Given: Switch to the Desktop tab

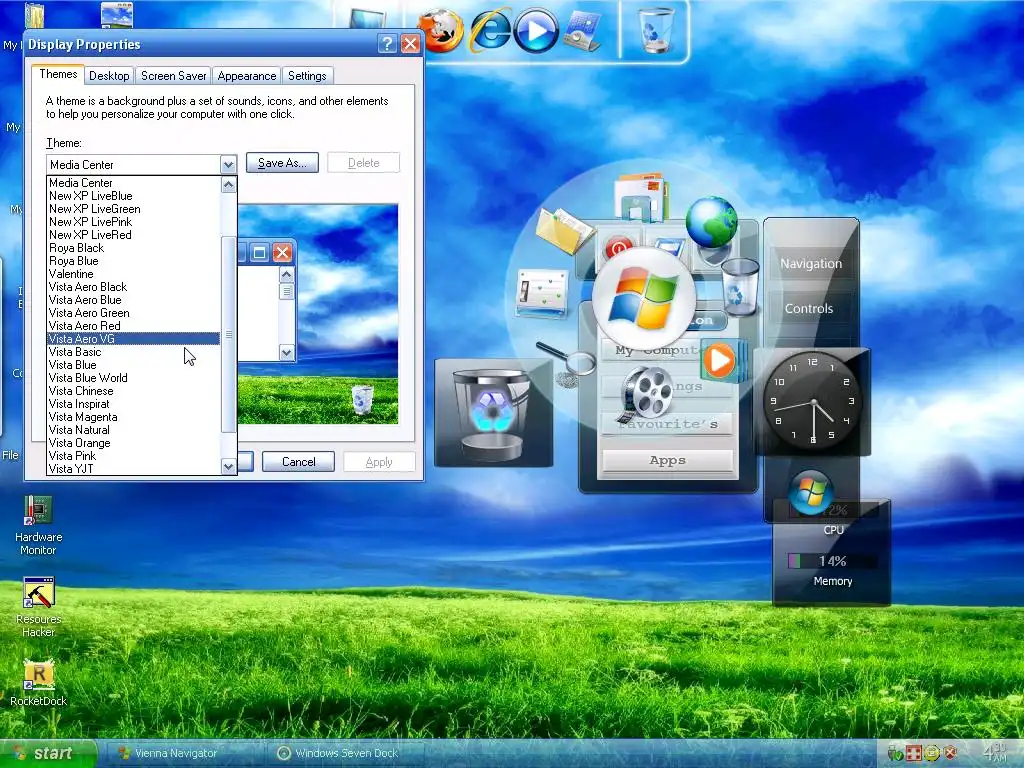Looking at the screenshot, I should pos(109,76).
